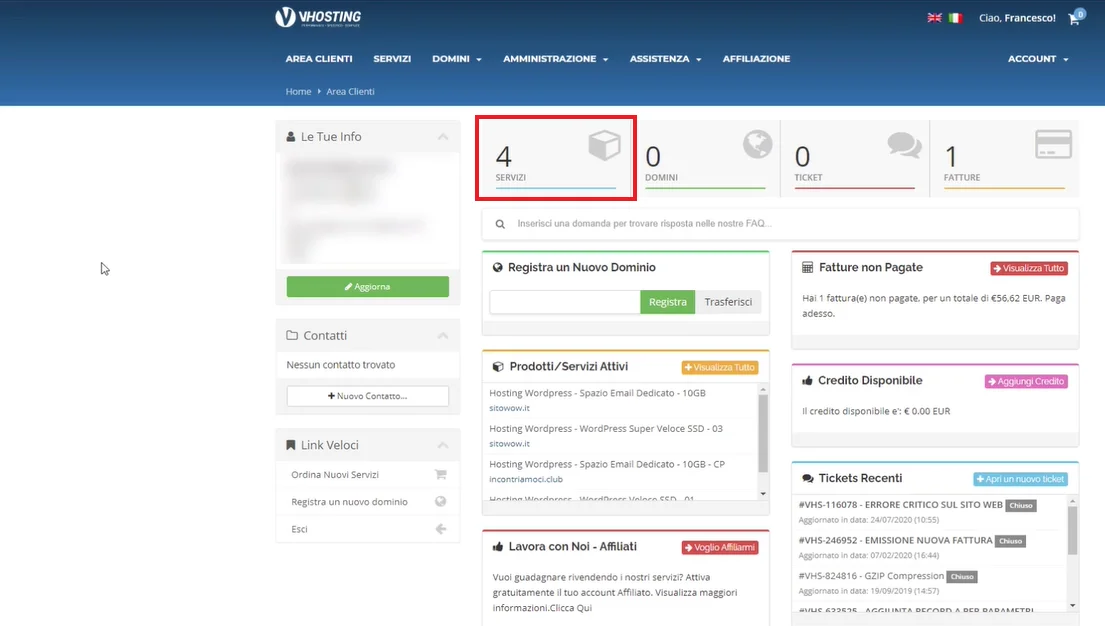This screenshot has height=626, width=1105.
Task: Click Visualizza Tutto for unpaid invoices
Action: 1029,268
